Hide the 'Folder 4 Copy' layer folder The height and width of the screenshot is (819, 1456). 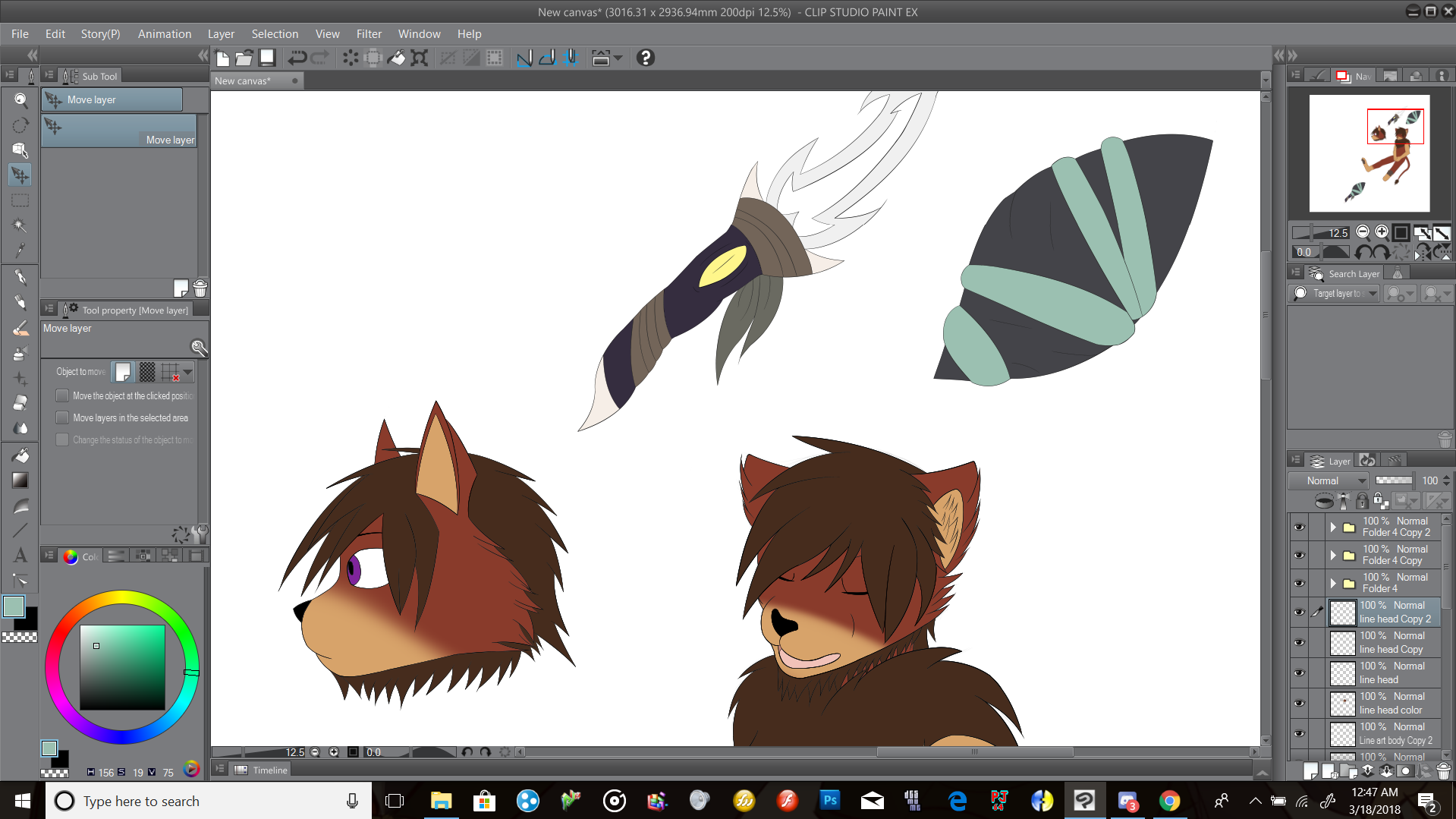tap(1299, 555)
